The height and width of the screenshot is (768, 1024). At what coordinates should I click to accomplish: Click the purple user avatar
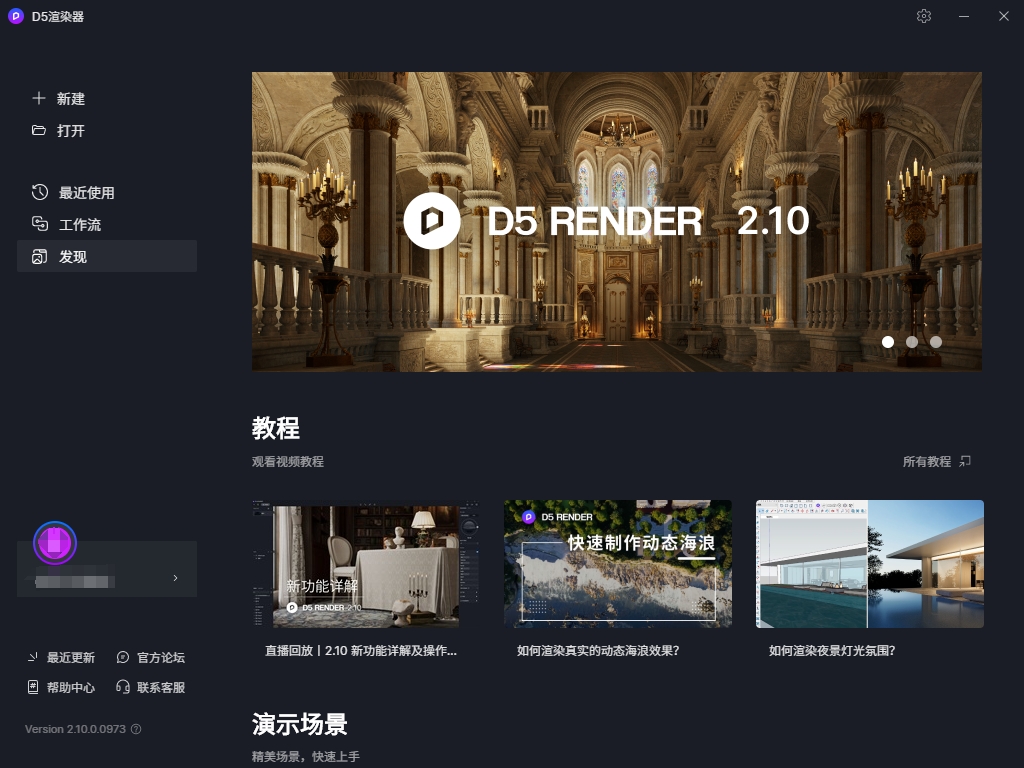click(55, 543)
